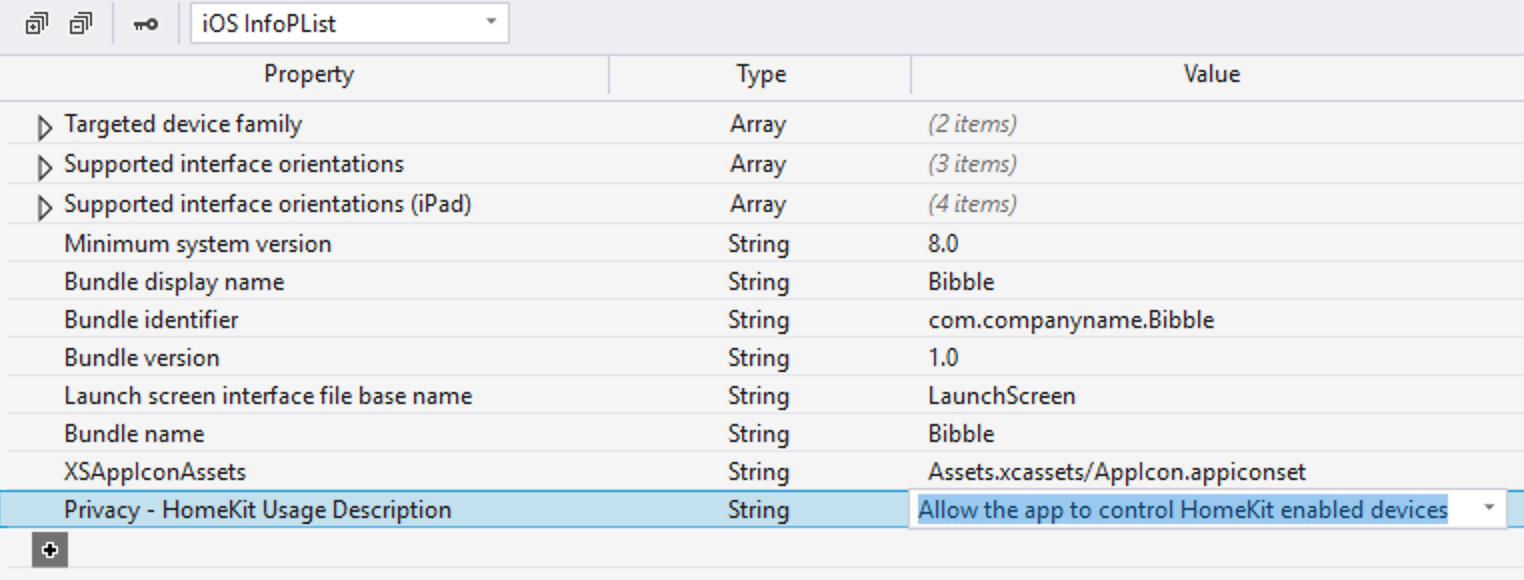Click the Bundle version value 1.0

tap(943, 358)
